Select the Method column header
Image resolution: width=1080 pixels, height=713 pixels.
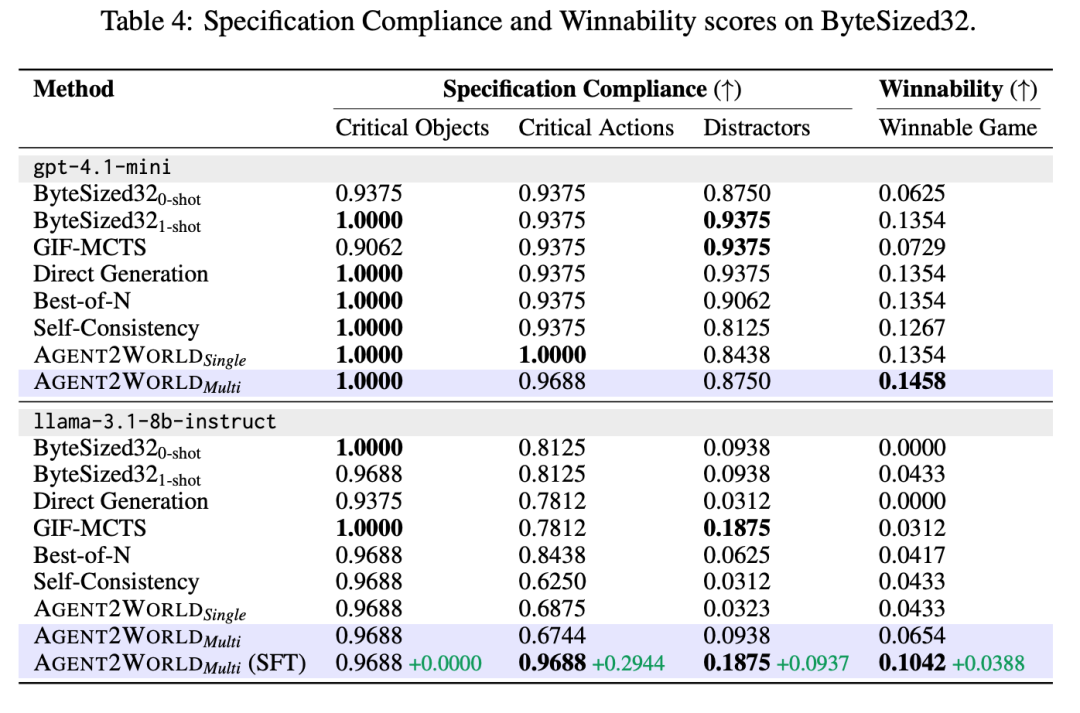[74, 89]
